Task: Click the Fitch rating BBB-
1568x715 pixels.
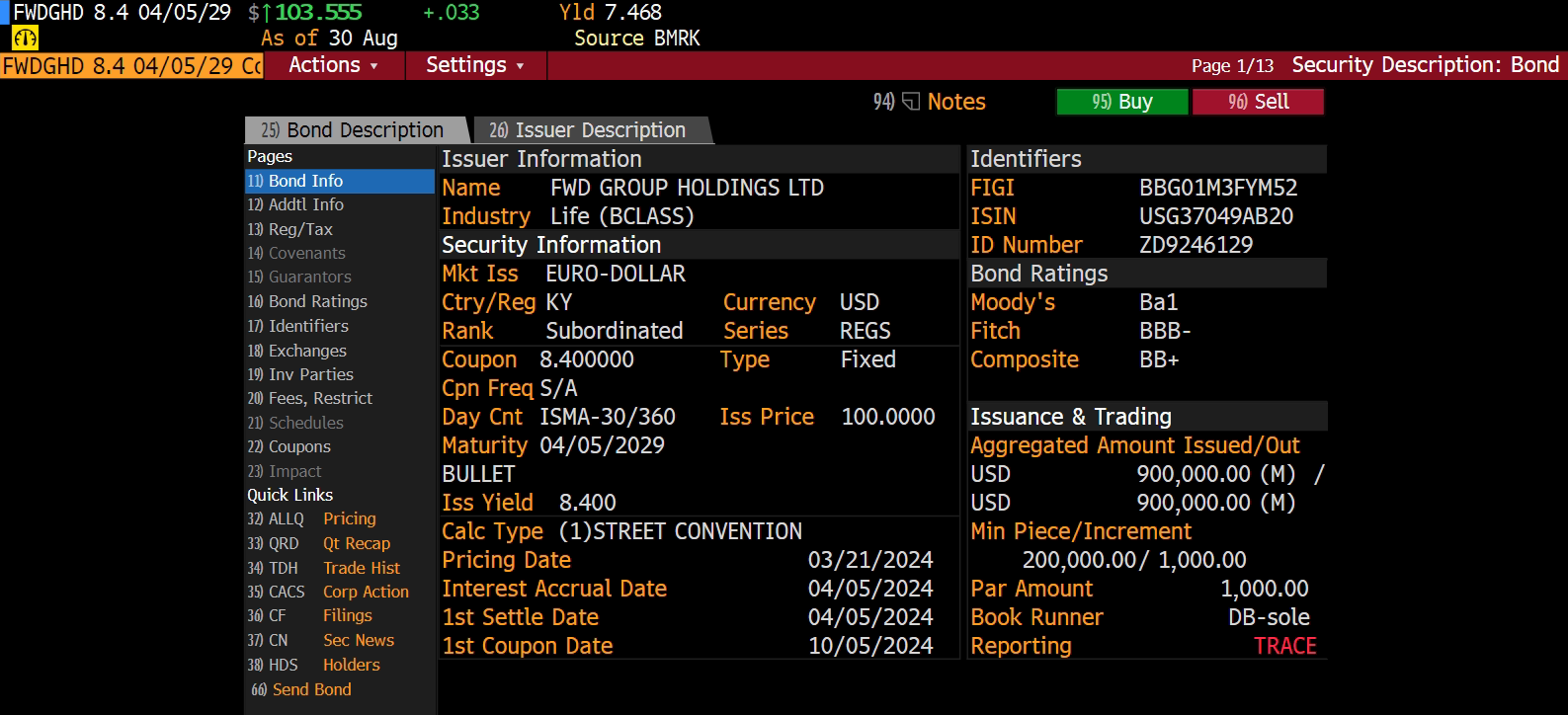Action: click(x=1166, y=331)
